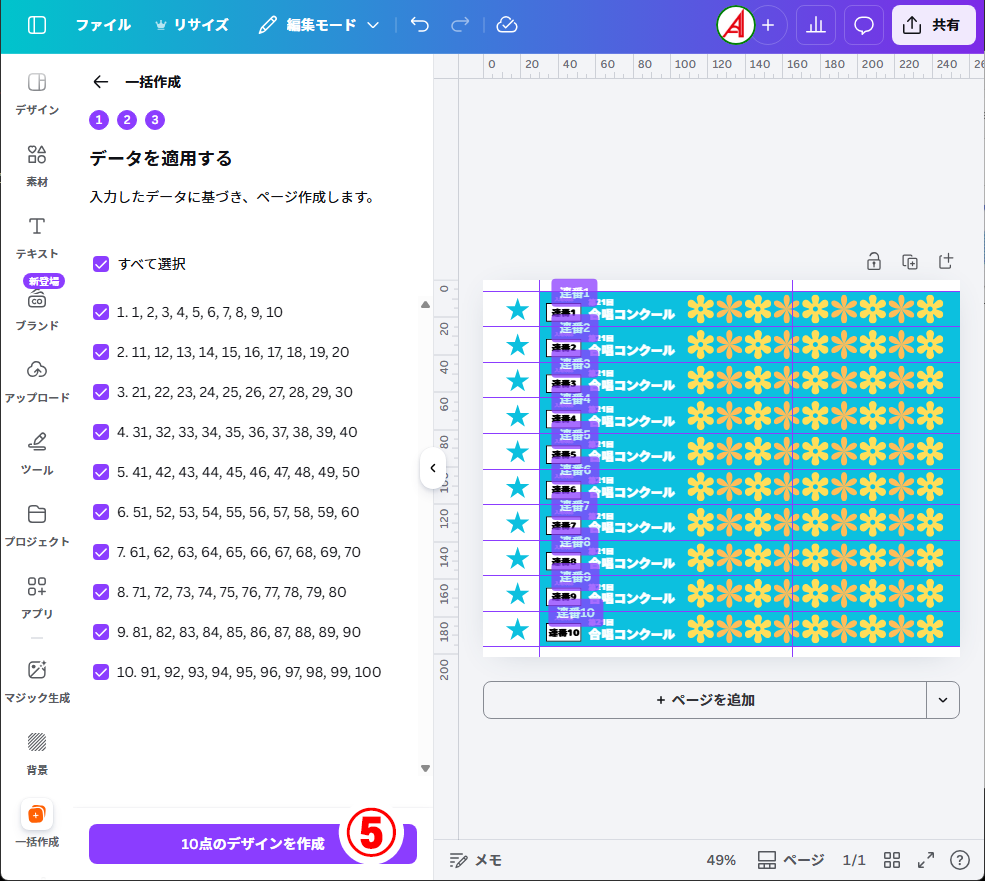
Task: Toggle the すべて選択 checkbox
Action: click(101, 264)
